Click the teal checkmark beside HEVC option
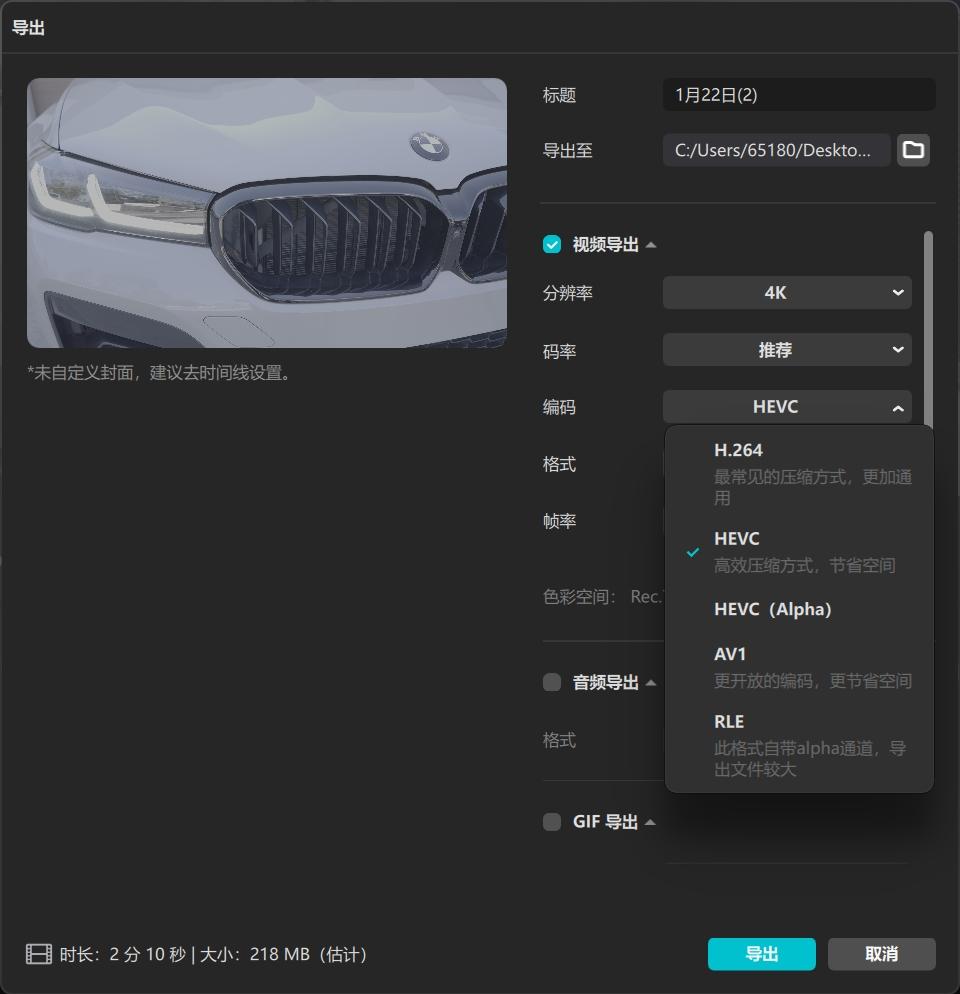The width and height of the screenshot is (960, 994). click(691, 551)
